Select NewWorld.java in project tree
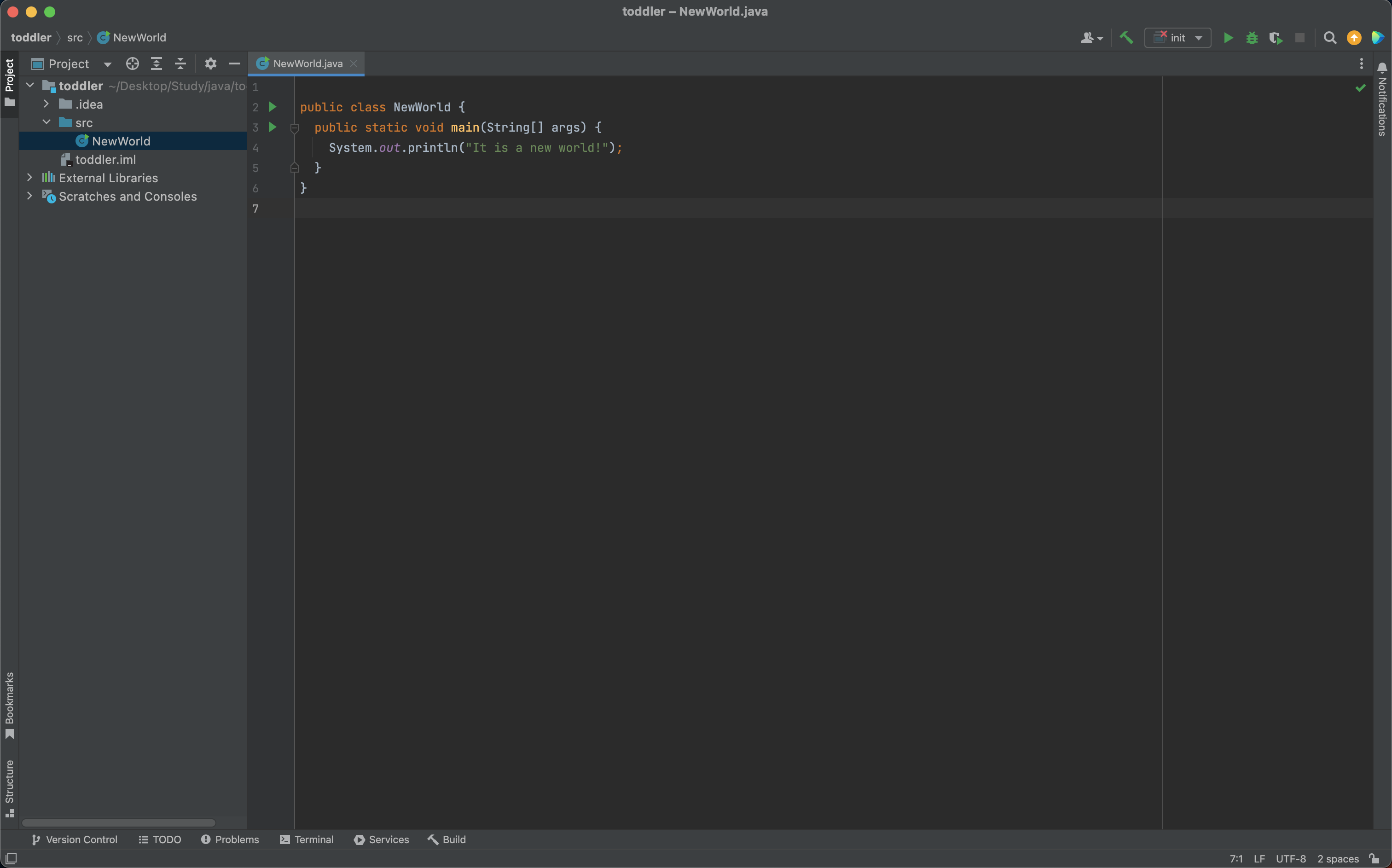 120,140
